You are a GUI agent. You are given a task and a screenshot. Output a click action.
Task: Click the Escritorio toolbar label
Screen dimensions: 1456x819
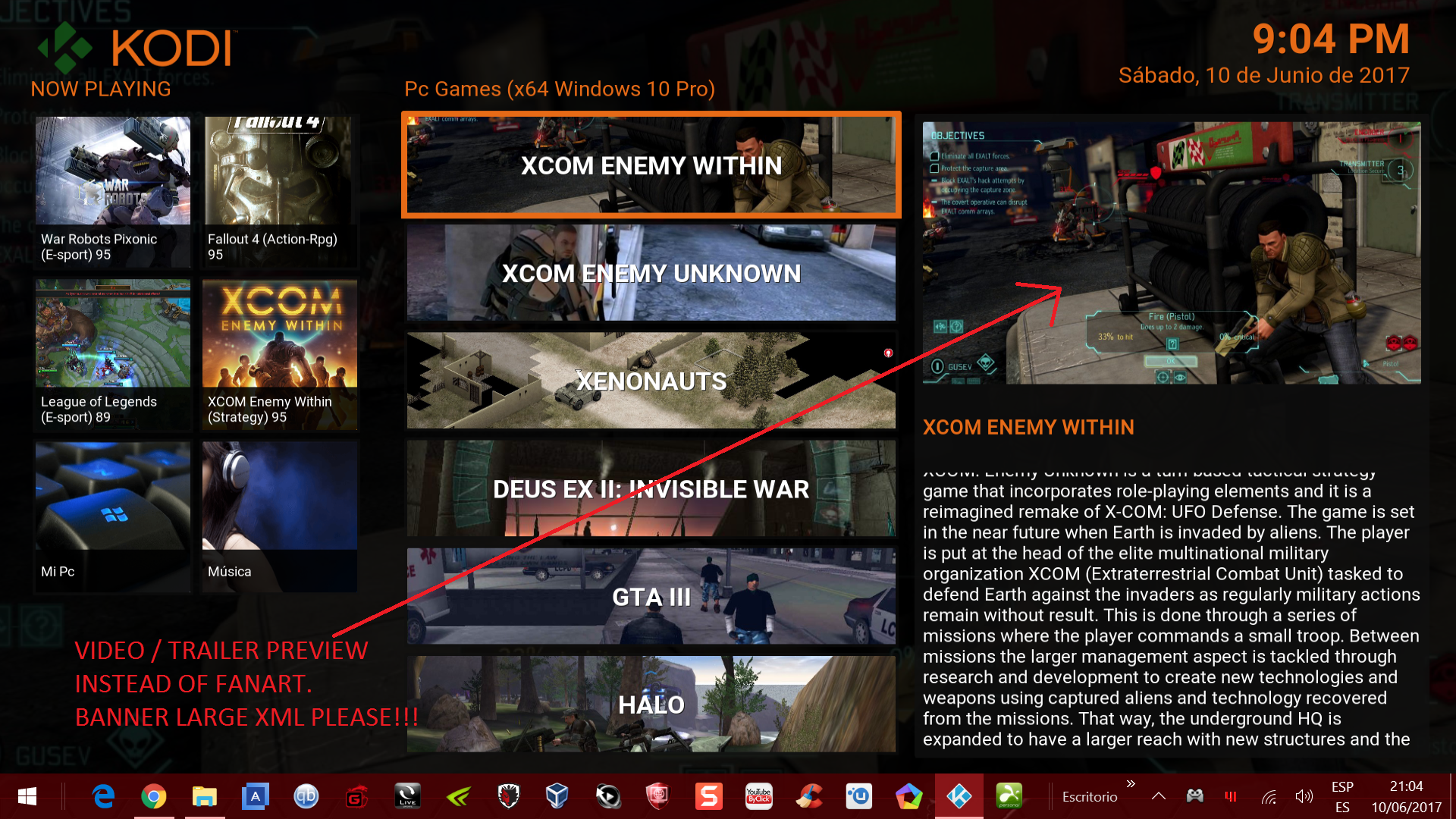(1089, 797)
